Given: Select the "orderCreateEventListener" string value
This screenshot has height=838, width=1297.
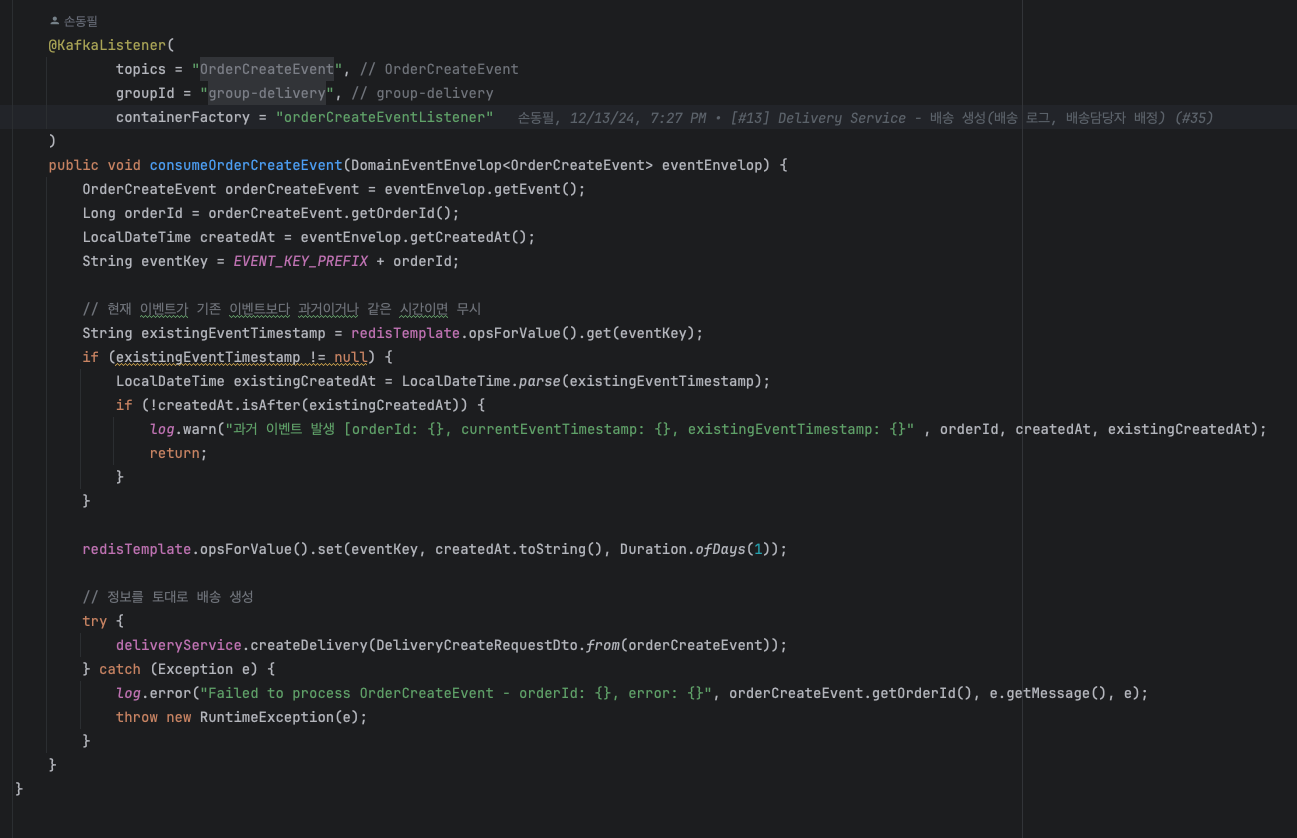Looking at the screenshot, I should point(385,117).
